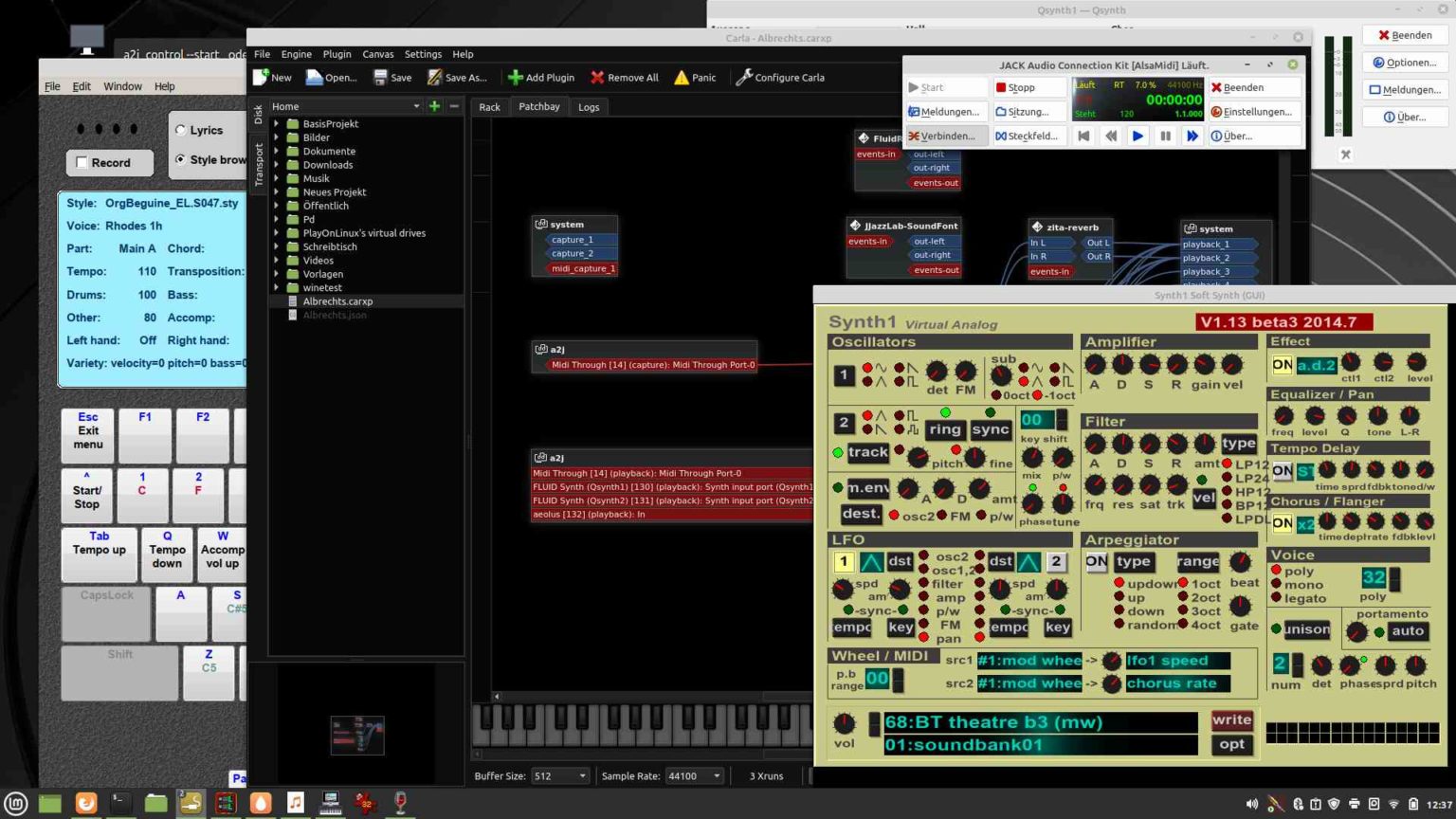Toggle Chorus / Flanger ON in Synth1

coord(1281,522)
